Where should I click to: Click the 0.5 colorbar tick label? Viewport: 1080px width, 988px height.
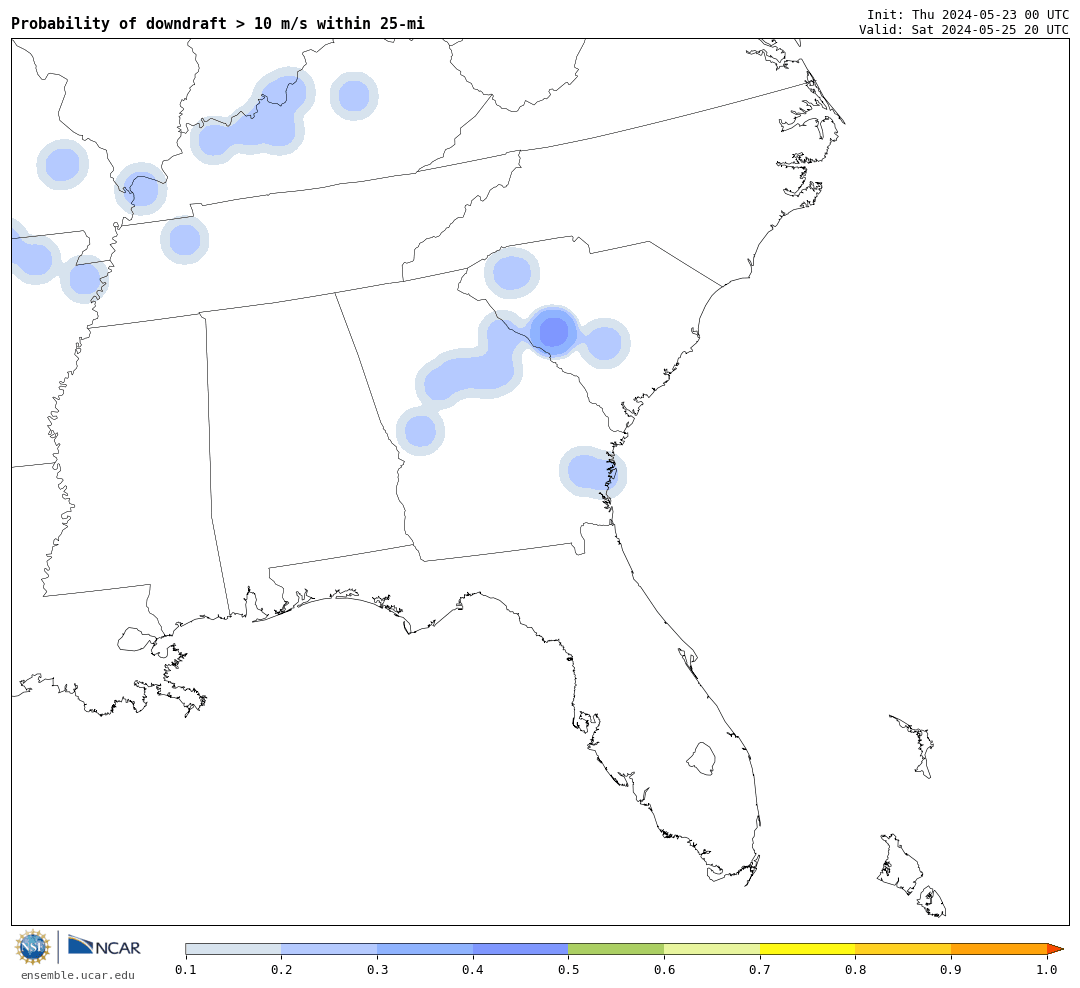coord(568,970)
